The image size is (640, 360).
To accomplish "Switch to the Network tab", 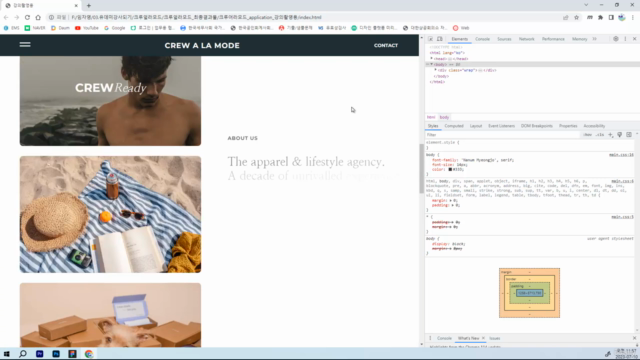I will click(x=527, y=39).
